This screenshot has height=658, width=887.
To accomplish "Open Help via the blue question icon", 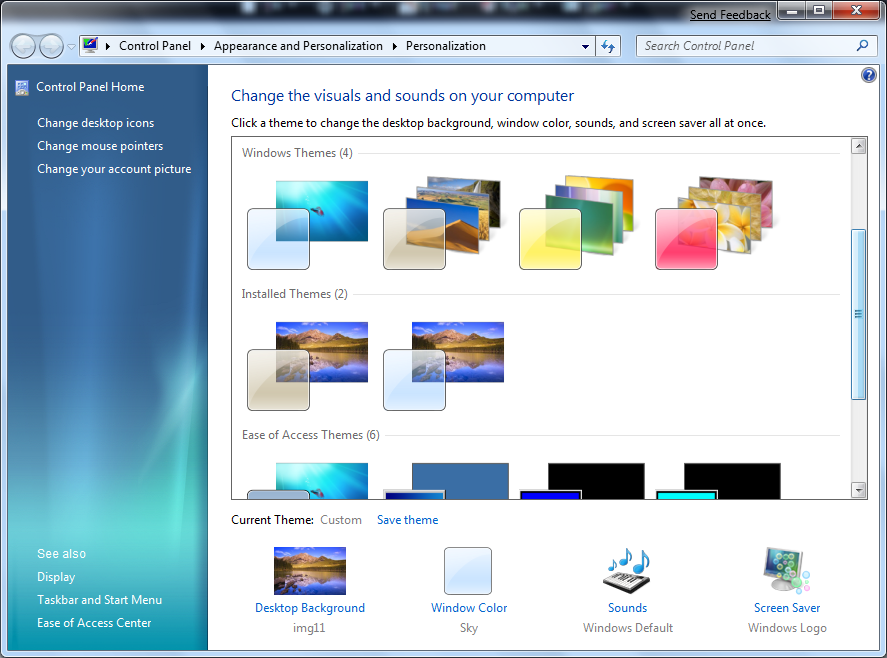I will click(x=868, y=75).
